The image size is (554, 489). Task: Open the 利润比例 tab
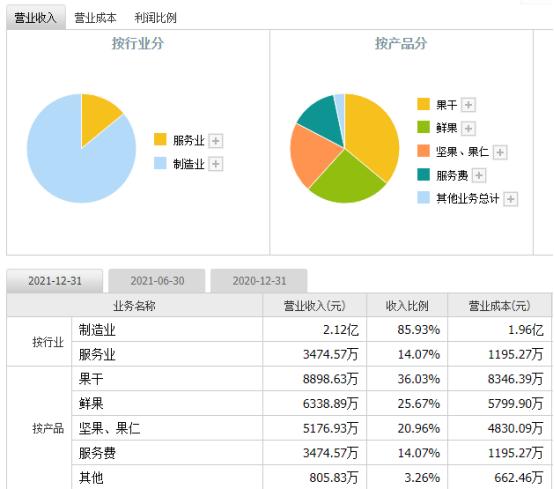[x=155, y=17]
